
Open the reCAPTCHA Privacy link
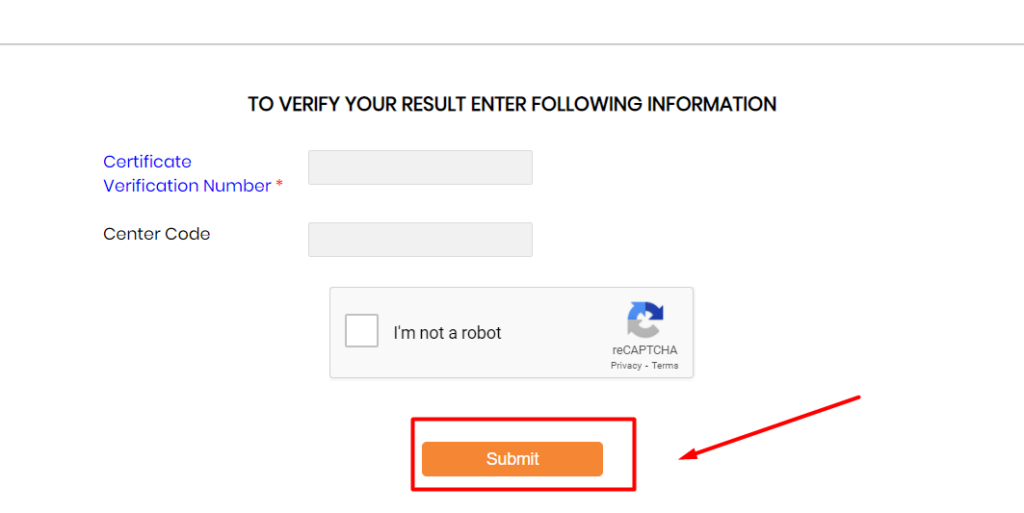626,365
